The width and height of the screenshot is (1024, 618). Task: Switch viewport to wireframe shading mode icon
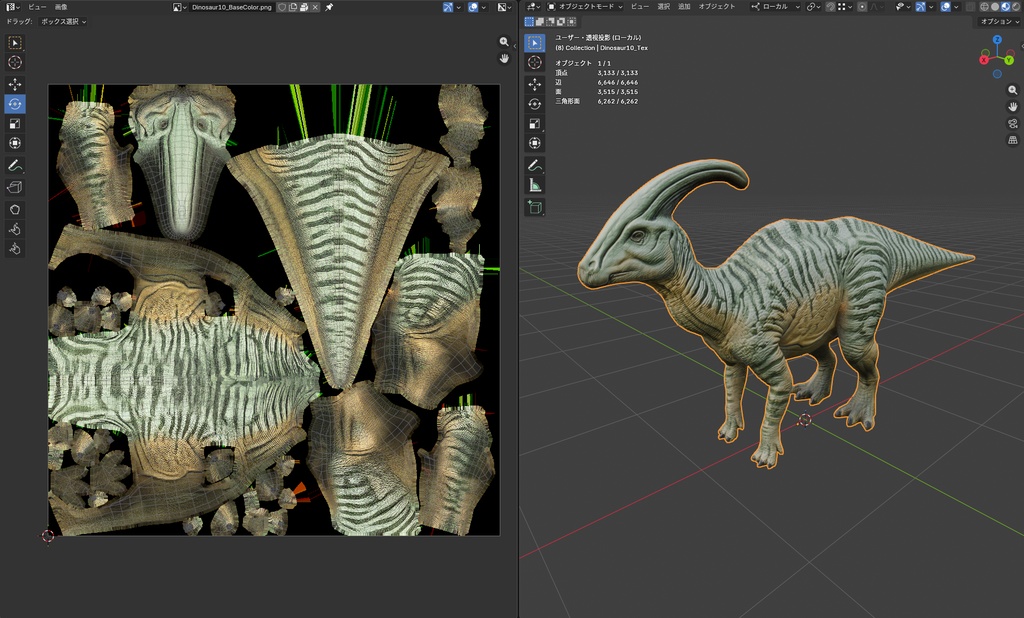[985, 7]
